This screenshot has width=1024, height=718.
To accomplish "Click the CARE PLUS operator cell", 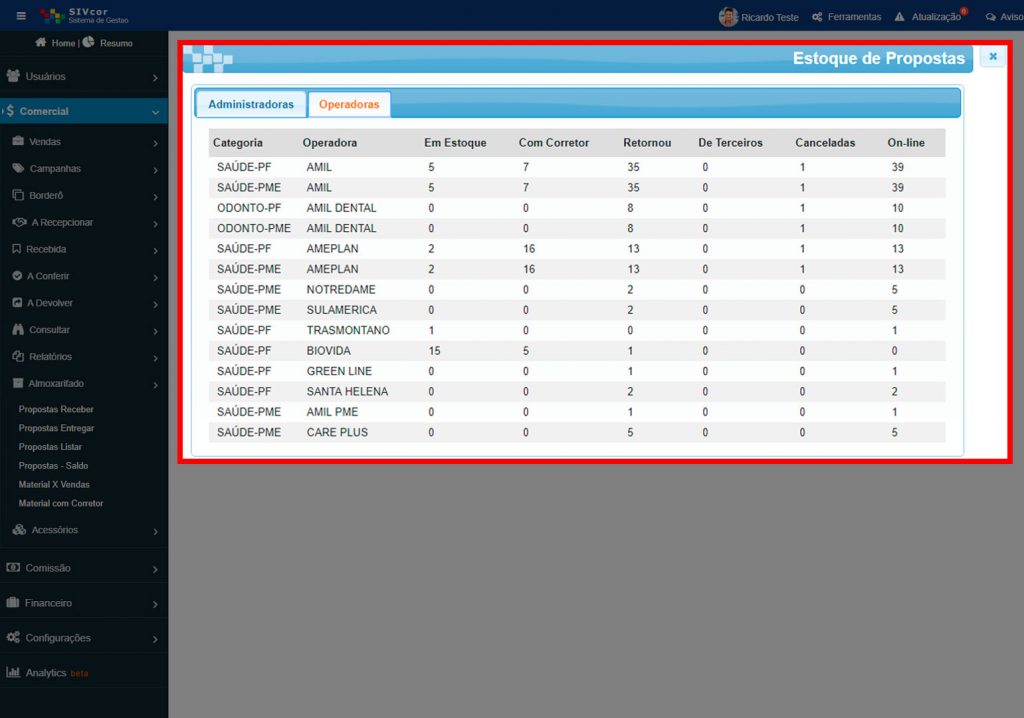I will pyautogui.click(x=337, y=432).
